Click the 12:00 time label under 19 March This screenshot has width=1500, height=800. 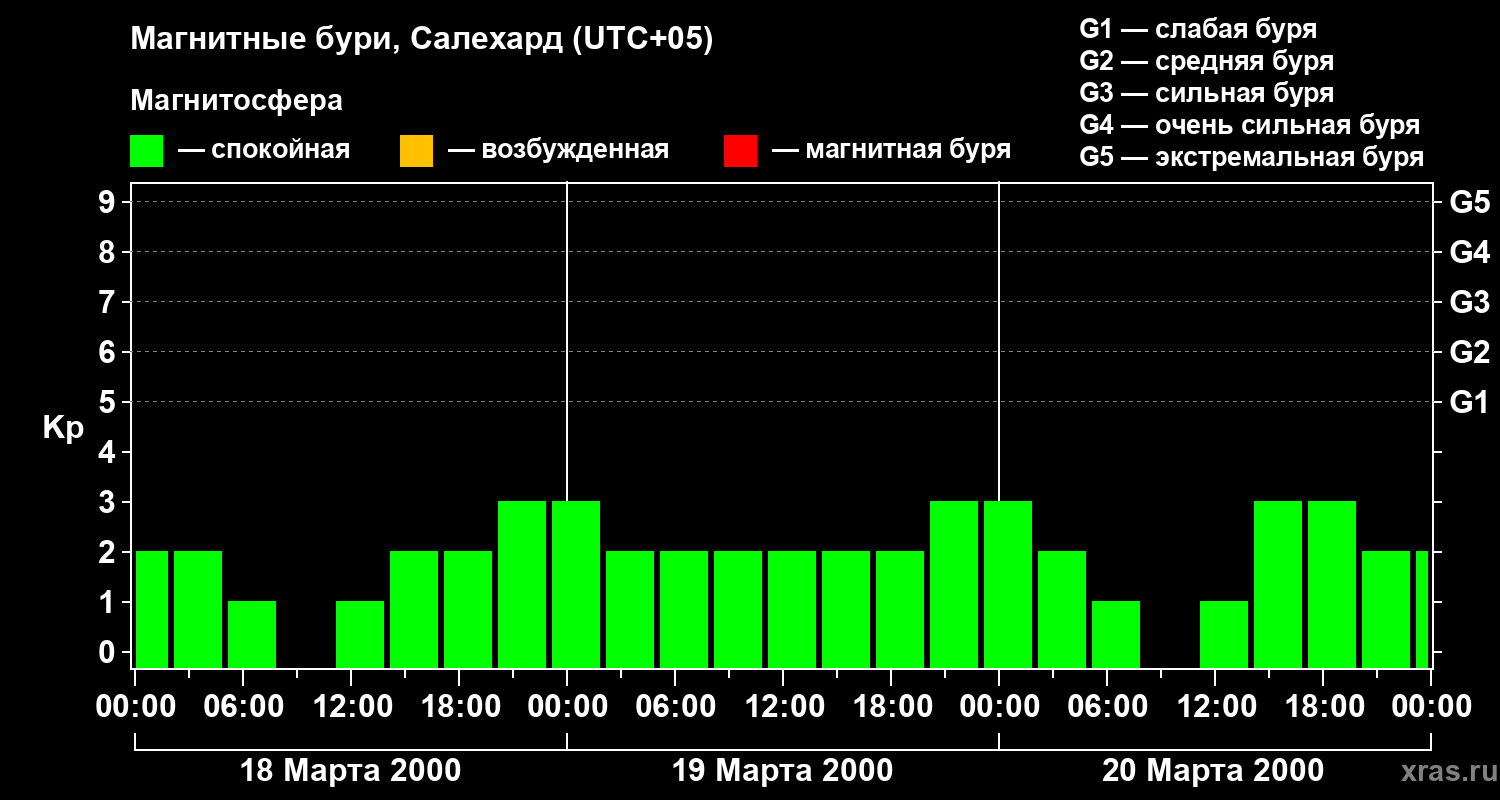click(x=784, y=707)
